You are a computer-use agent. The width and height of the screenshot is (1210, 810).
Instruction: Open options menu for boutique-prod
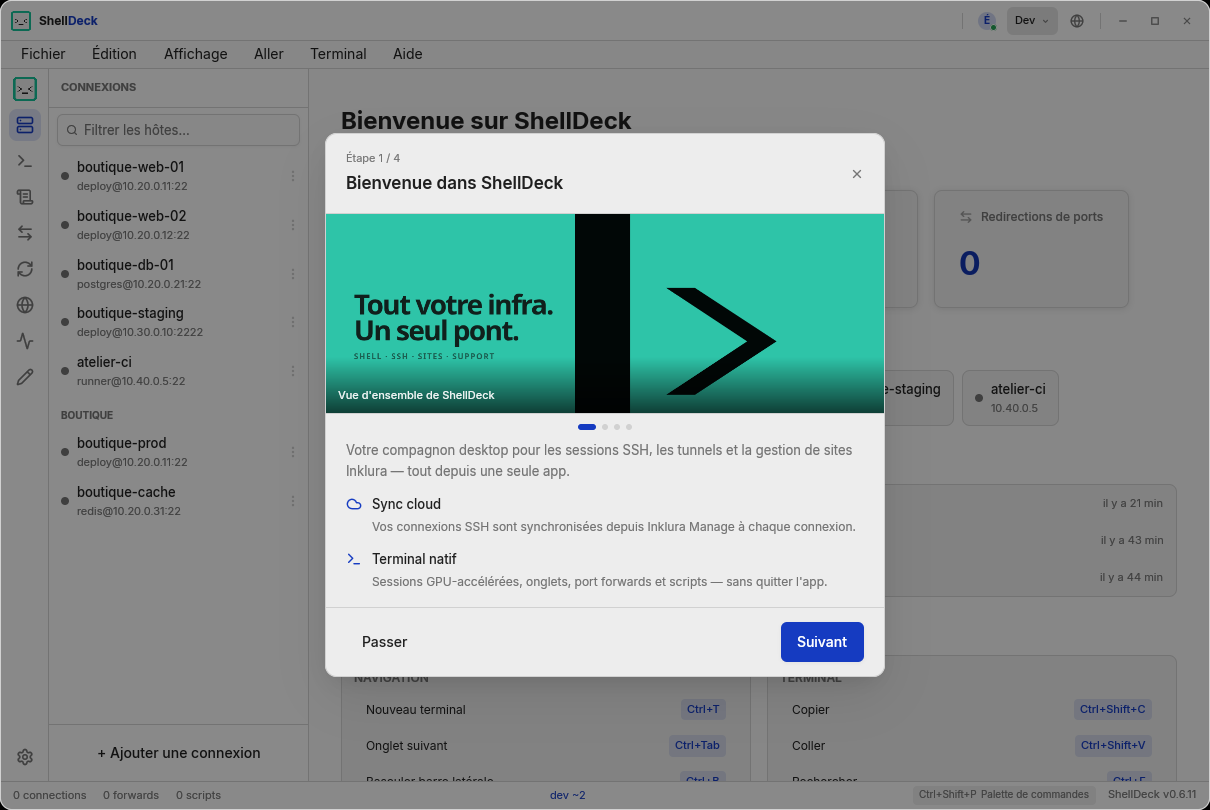tap(293, 452)
